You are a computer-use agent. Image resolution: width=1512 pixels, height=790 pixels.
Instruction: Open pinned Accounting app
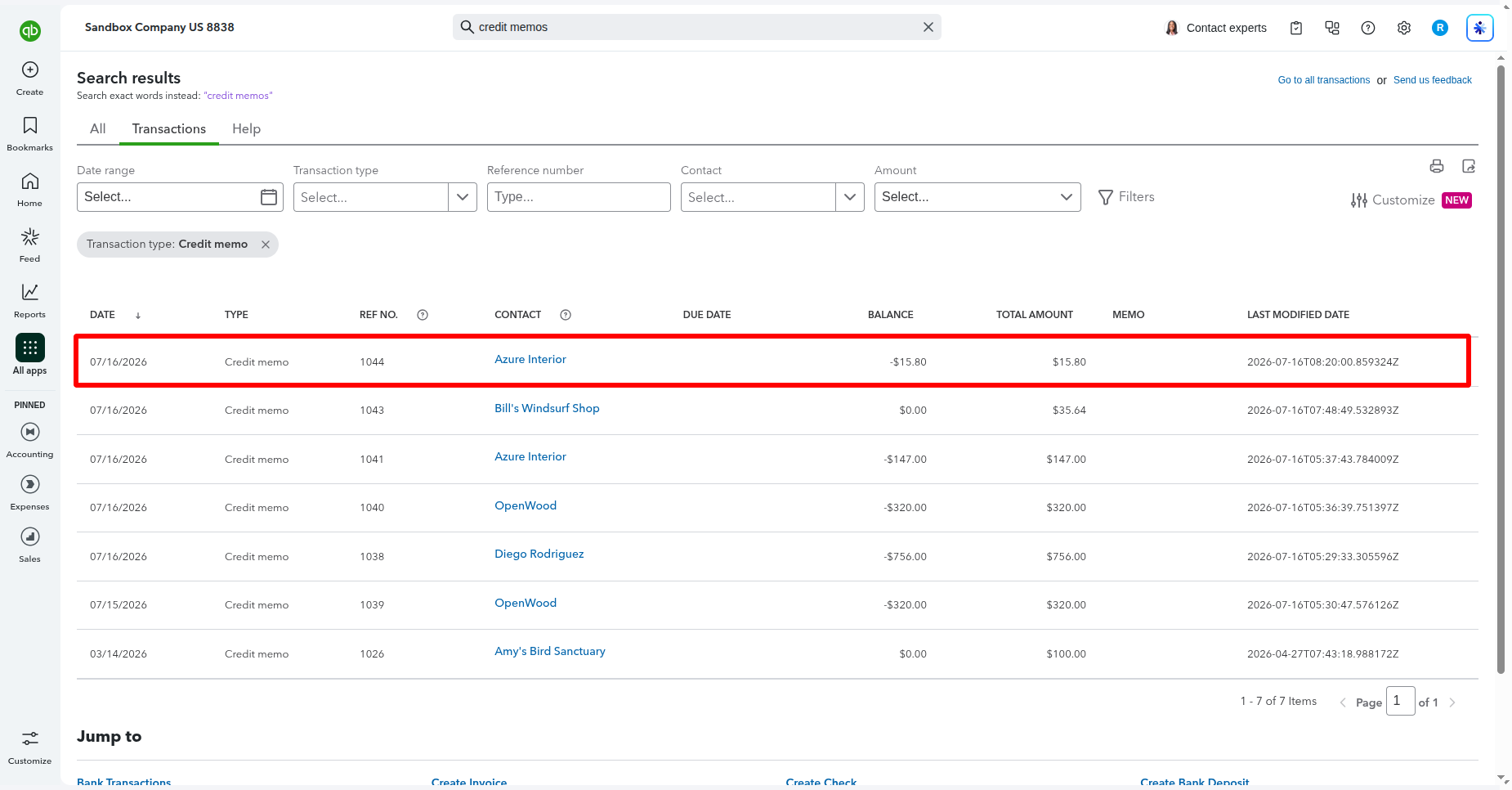pos(30,440)
